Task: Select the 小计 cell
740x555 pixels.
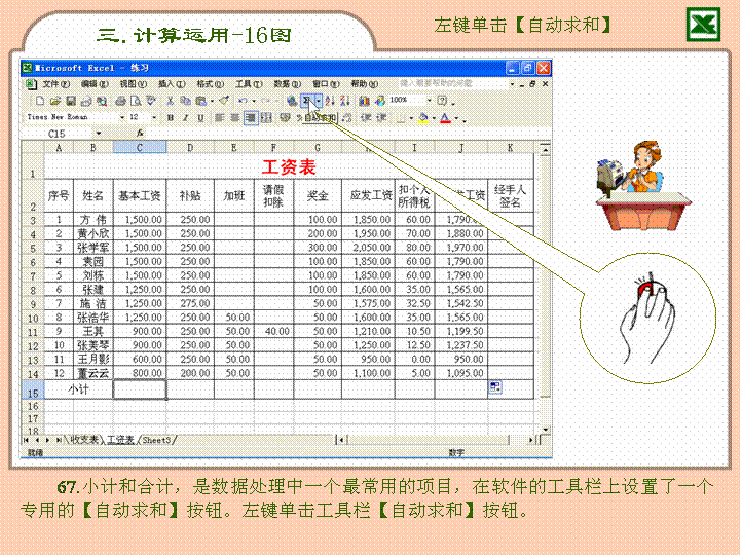Action: [x=78, y=390]
